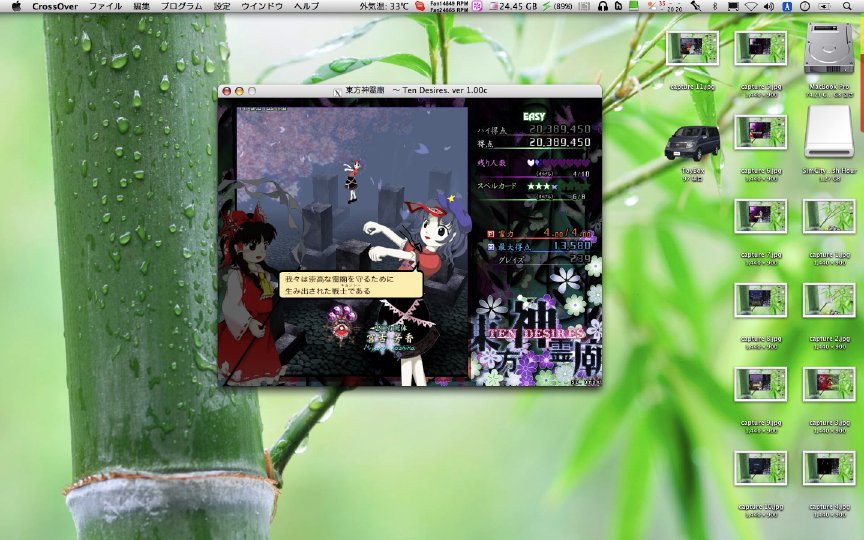
Task: Select the capture 9.jpg thumbnail
Action: (x=760, y=384)
